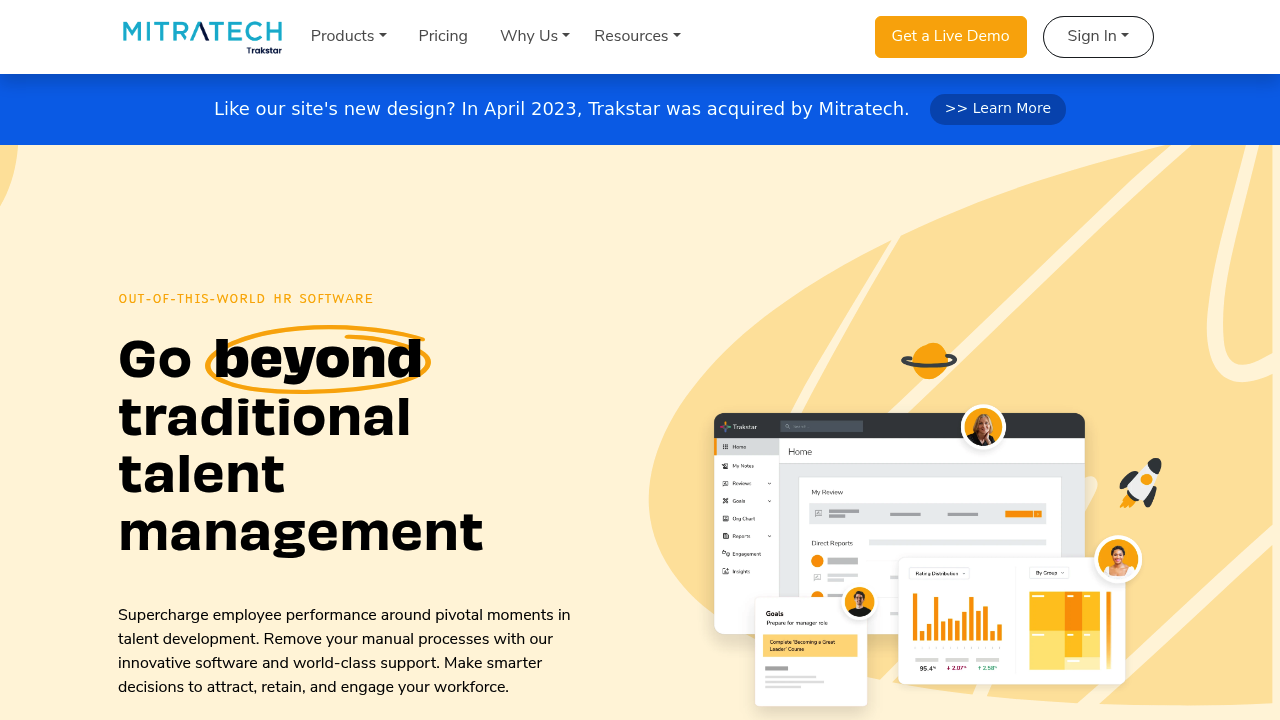Click the woman's avatar beside By Group chart
This screenshot has width=1280, height=720.
click(1117, 559)
